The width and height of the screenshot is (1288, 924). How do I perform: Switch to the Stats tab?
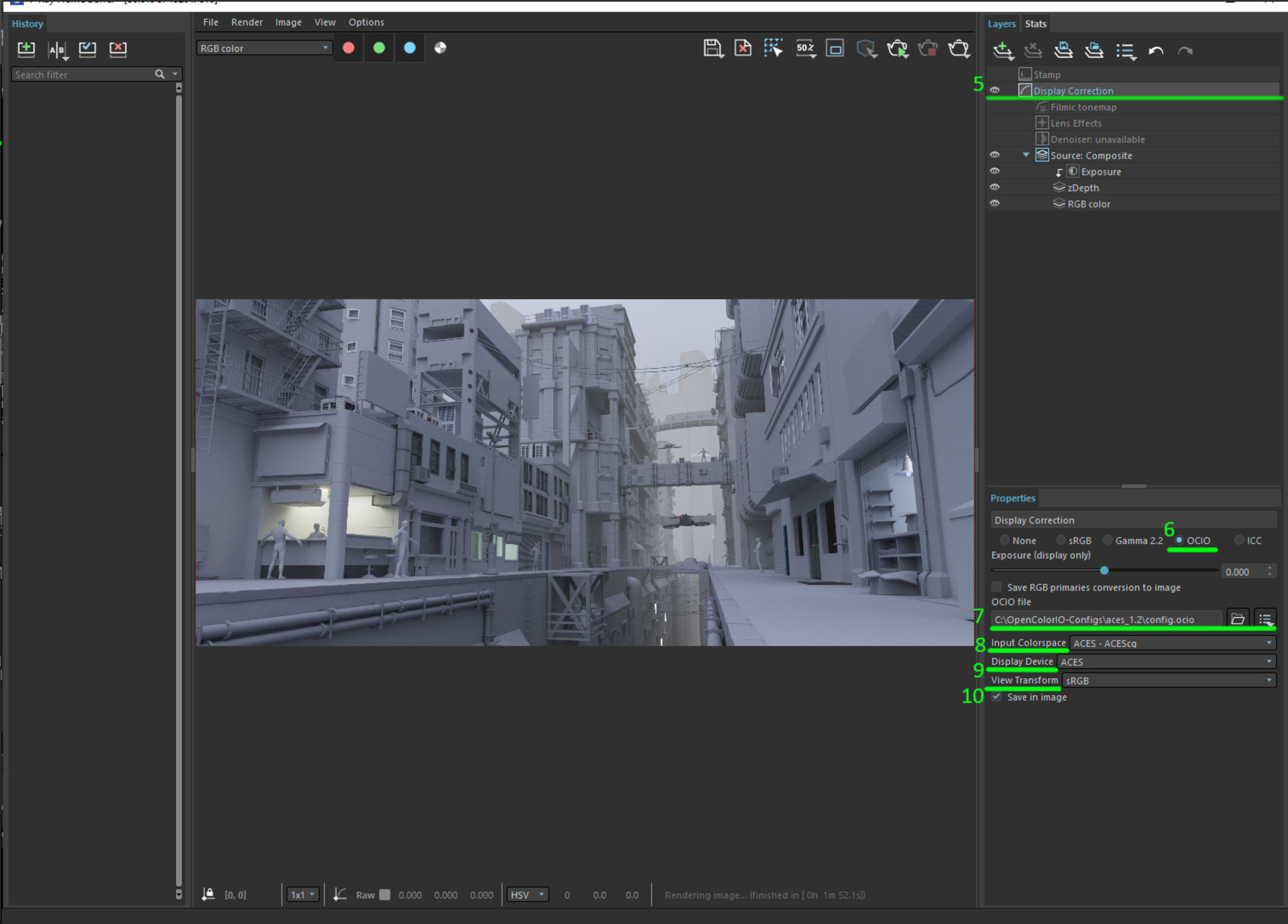point(1035,24)
